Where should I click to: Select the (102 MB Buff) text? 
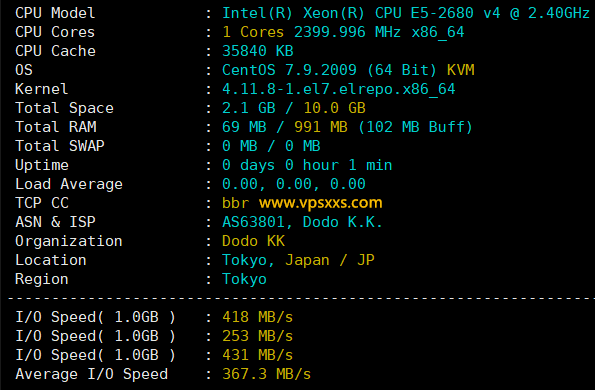click(416, 127)
